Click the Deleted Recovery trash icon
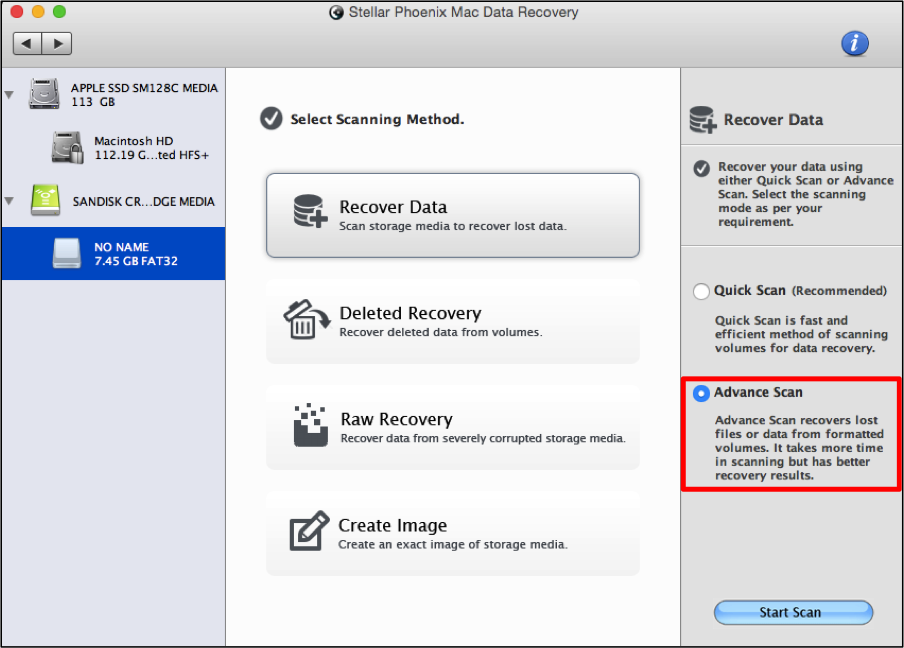Viewport: 904px width, 648px height. click(306, 319)
